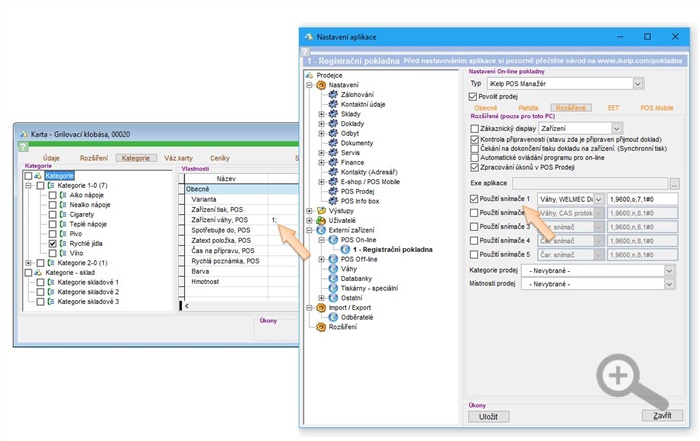The image size is (700, 441).
Task: Click the Uložit button
Action: coord(488,416)
